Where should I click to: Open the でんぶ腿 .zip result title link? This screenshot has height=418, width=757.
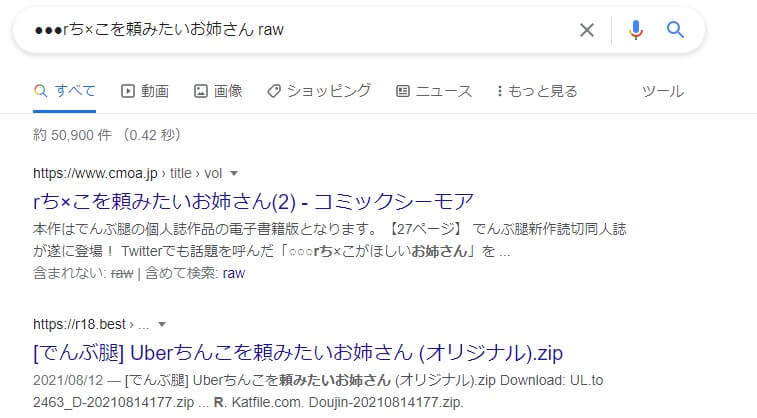click(298, 353)
